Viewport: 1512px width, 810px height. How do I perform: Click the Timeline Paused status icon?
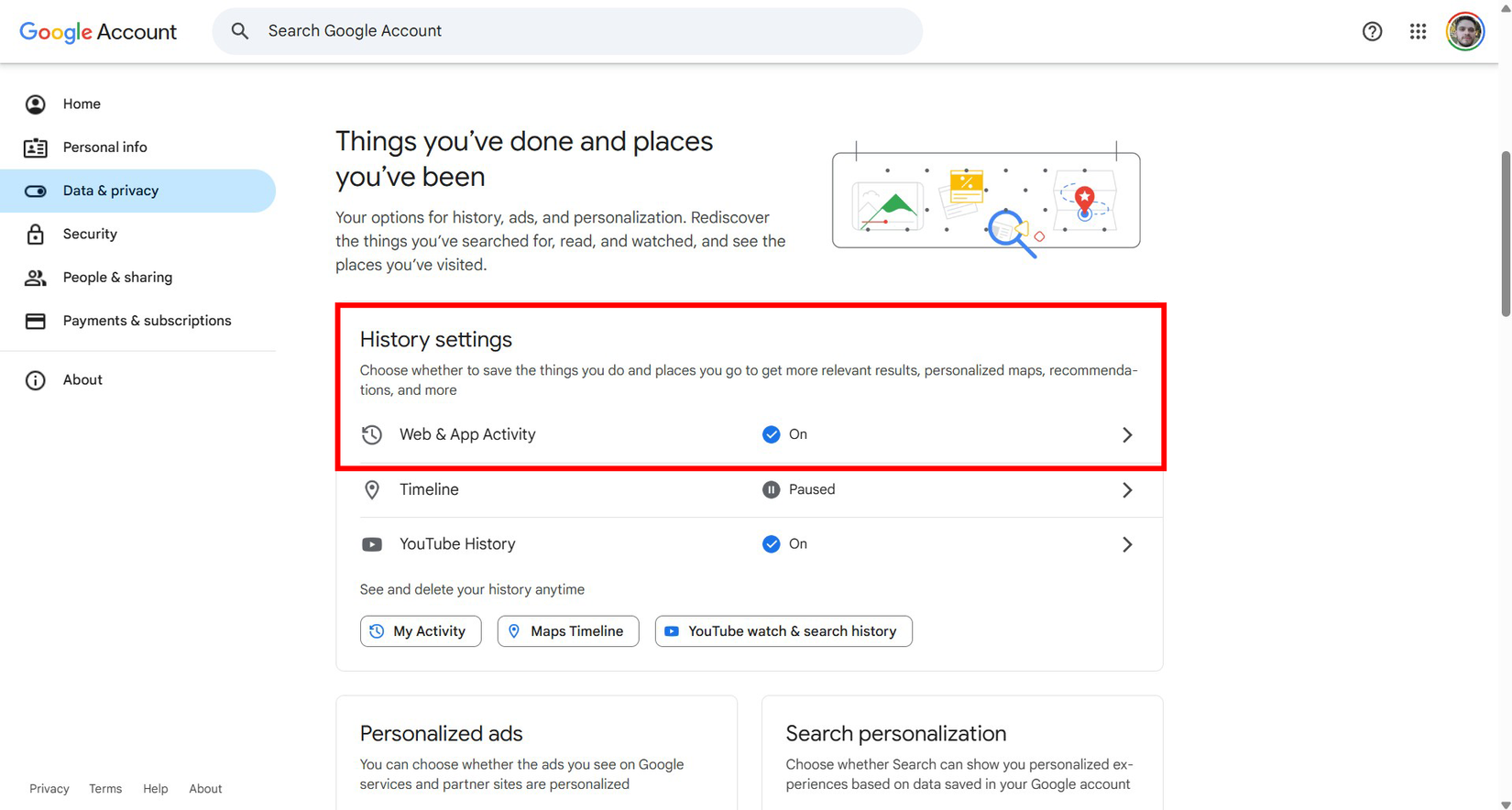pos(771,489)
